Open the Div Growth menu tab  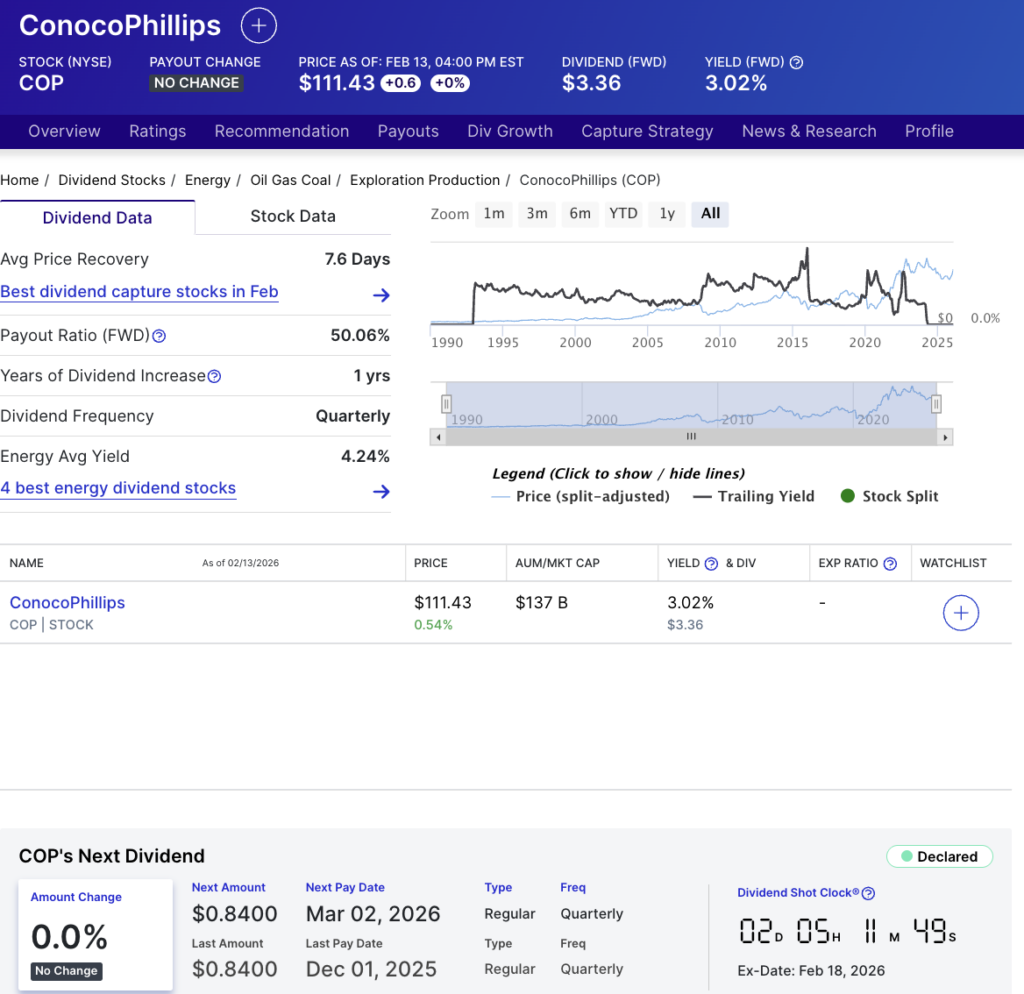pos(510,131)
